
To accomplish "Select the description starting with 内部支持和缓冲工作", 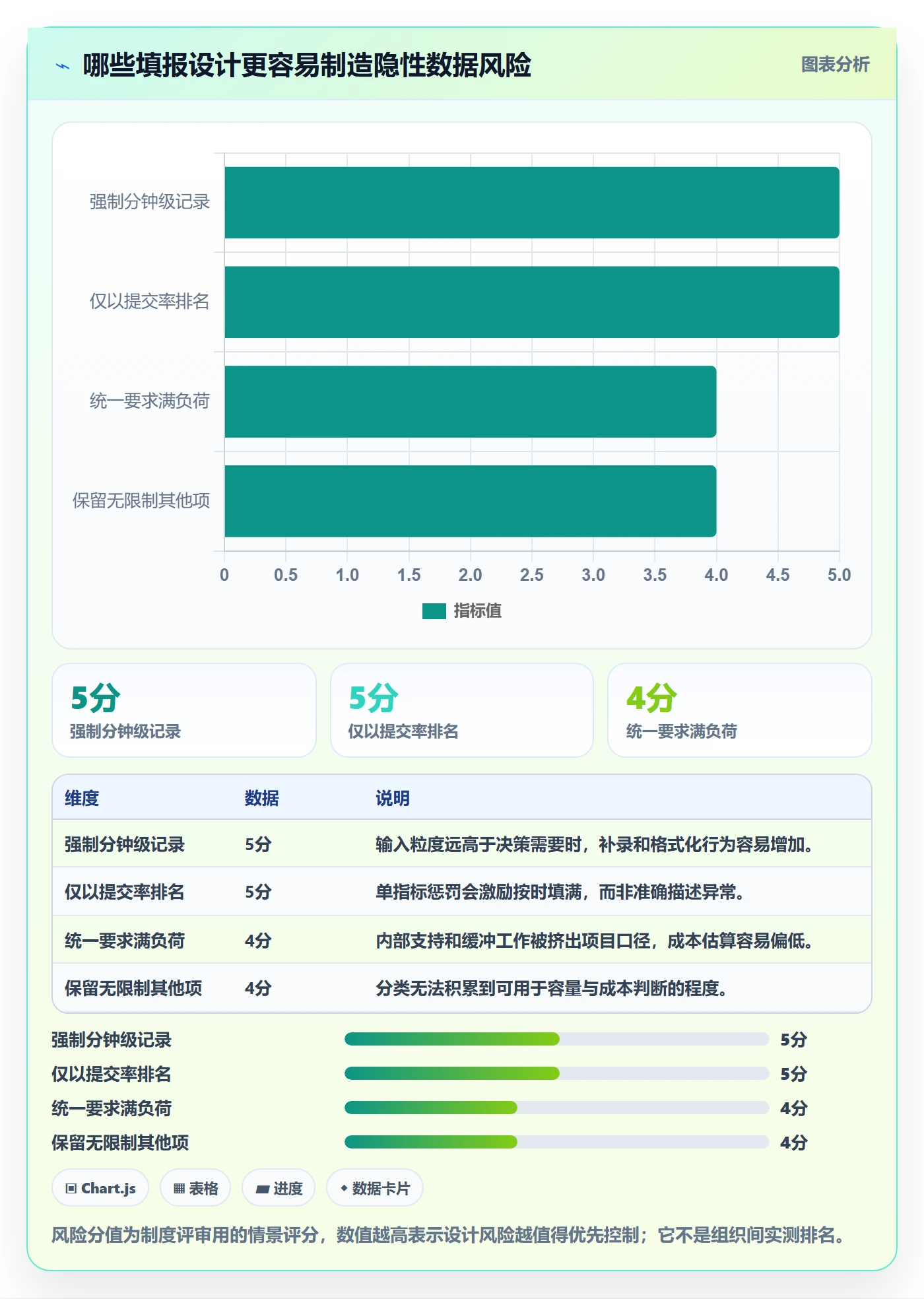I will (x=595, y=941).
